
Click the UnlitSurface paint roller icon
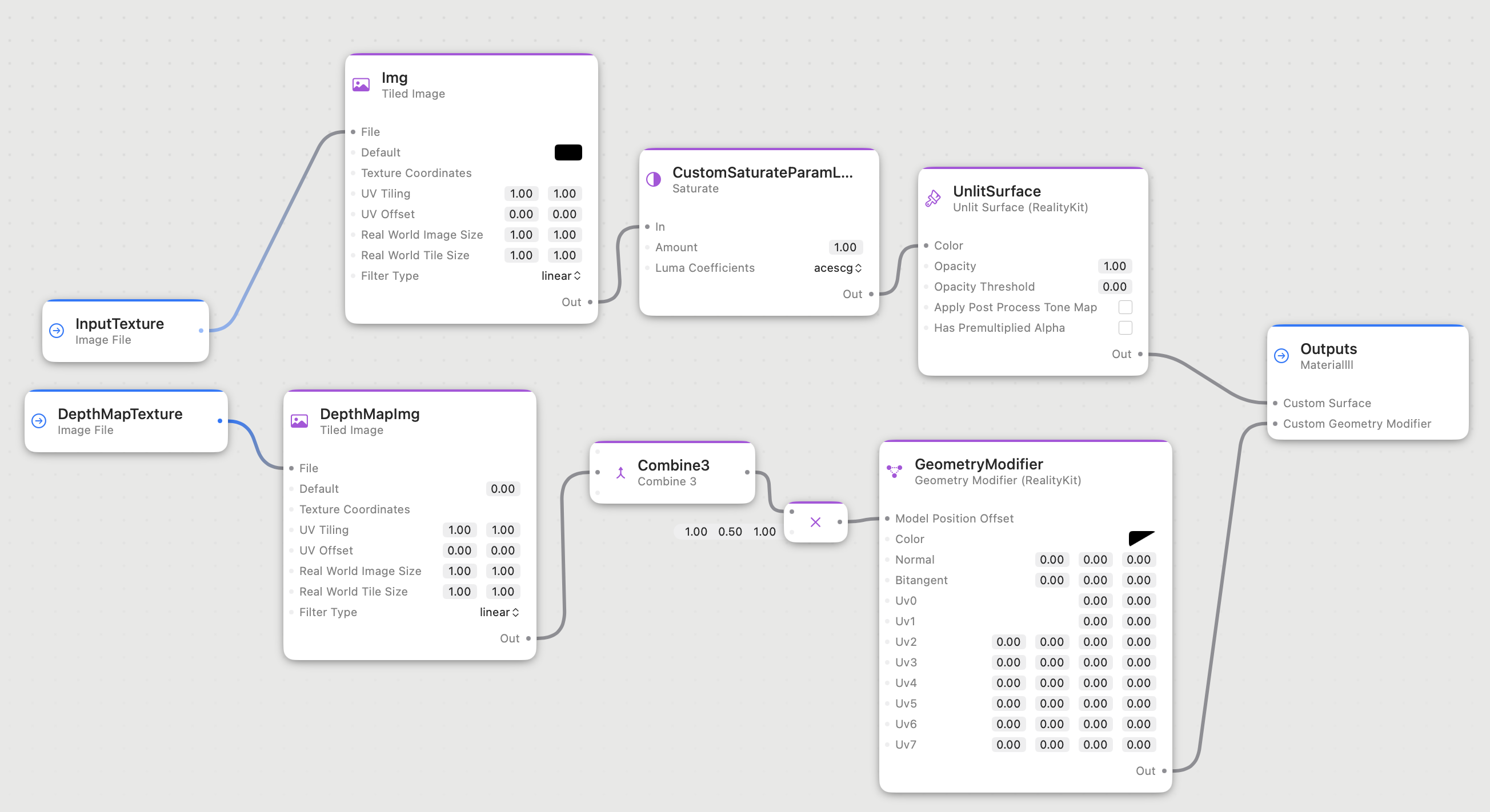click(x=932, y=198)
